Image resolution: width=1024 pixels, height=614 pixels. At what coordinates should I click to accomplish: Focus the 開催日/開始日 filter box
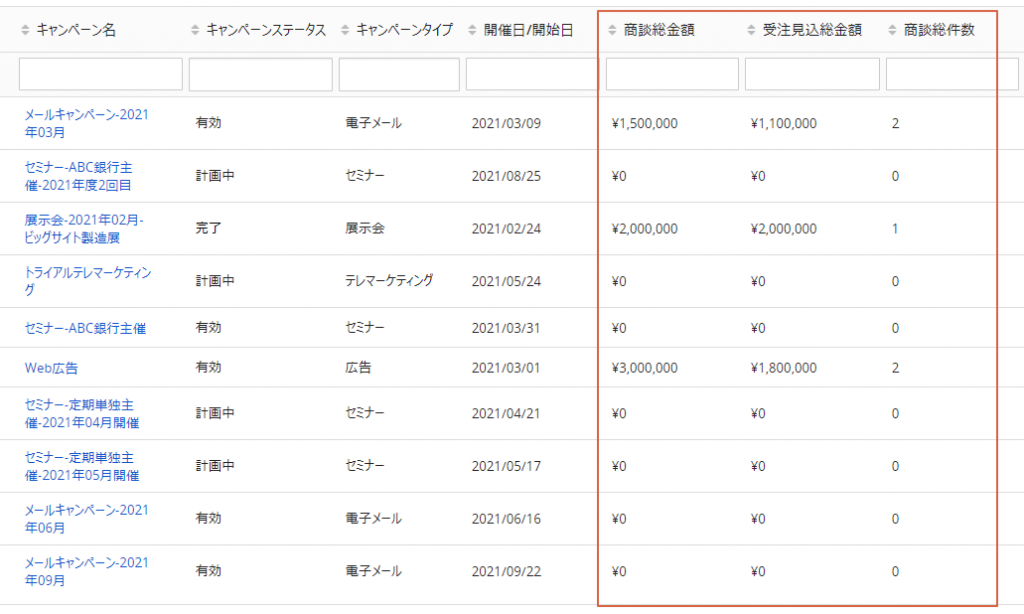532,74
